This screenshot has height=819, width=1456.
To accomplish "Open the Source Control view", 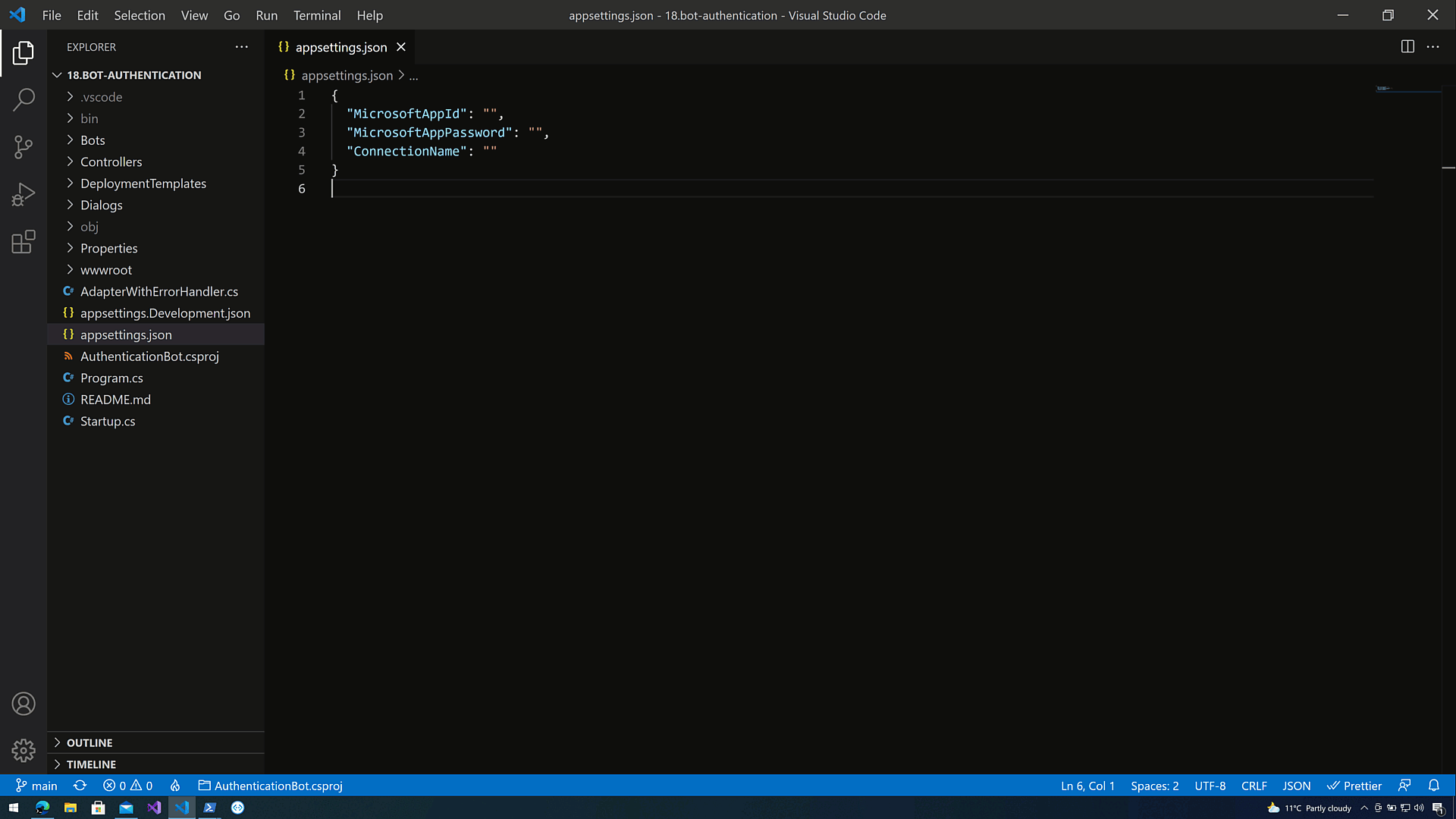I will 24,147.
